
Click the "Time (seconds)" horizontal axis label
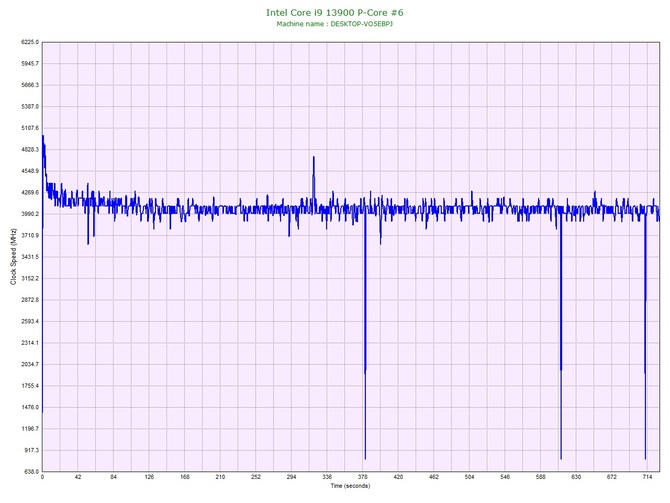click(350, 486)
